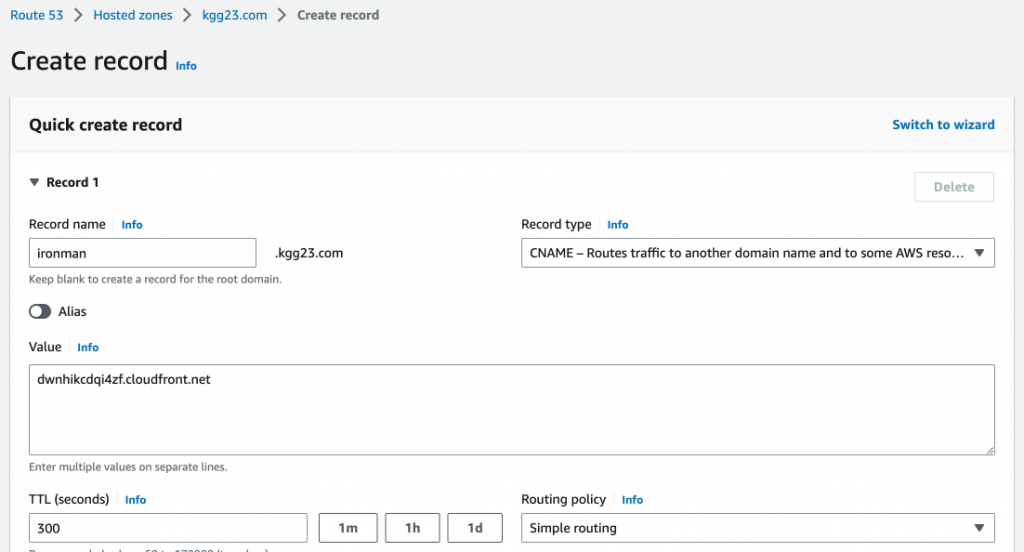
Task: Open Info for Routing policy
Action: pos(632,500)
